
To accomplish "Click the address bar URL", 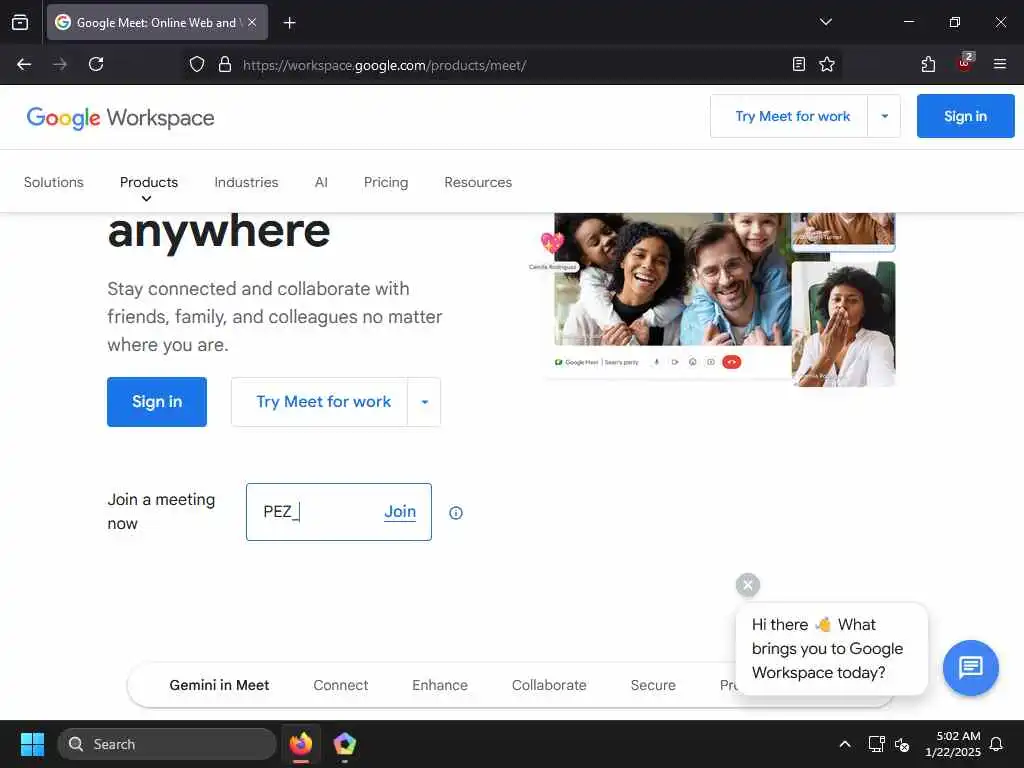I will [384, 65].
